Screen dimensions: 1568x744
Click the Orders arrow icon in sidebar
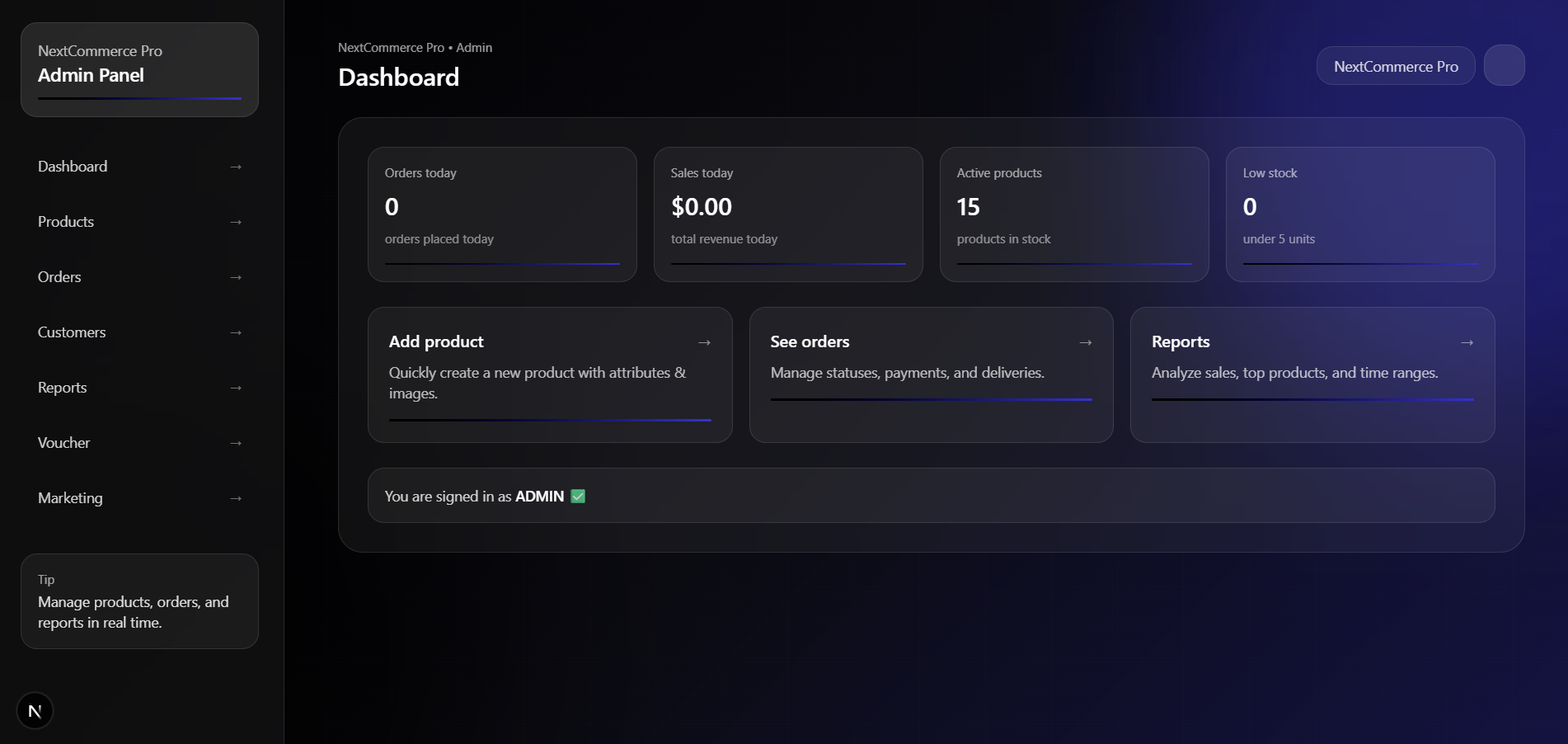(x=236, y=277)
